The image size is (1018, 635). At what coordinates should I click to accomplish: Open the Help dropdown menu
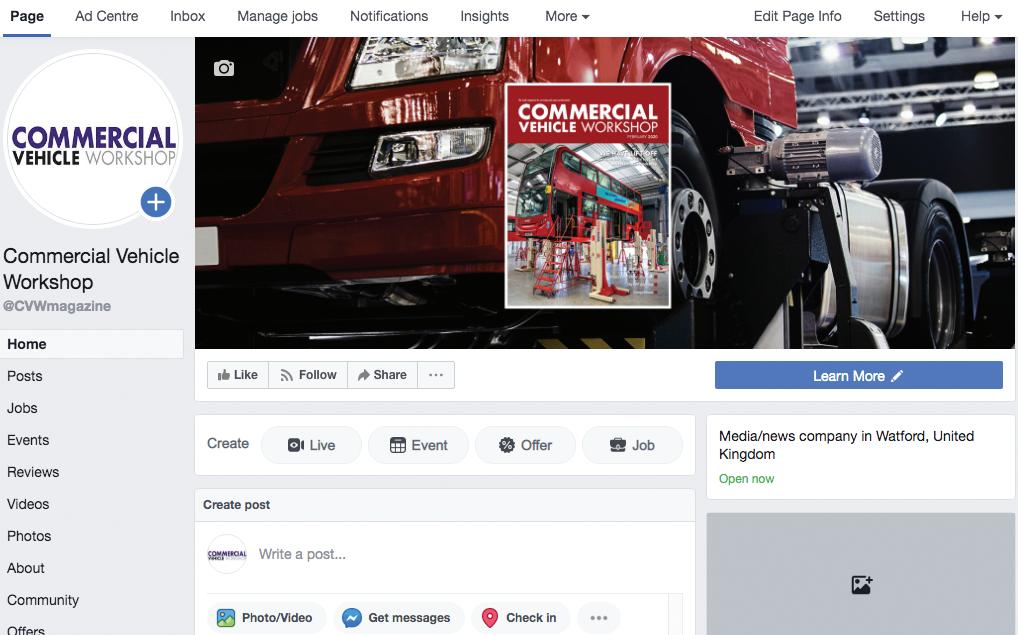pyautogui.click(x=981, y=16)
